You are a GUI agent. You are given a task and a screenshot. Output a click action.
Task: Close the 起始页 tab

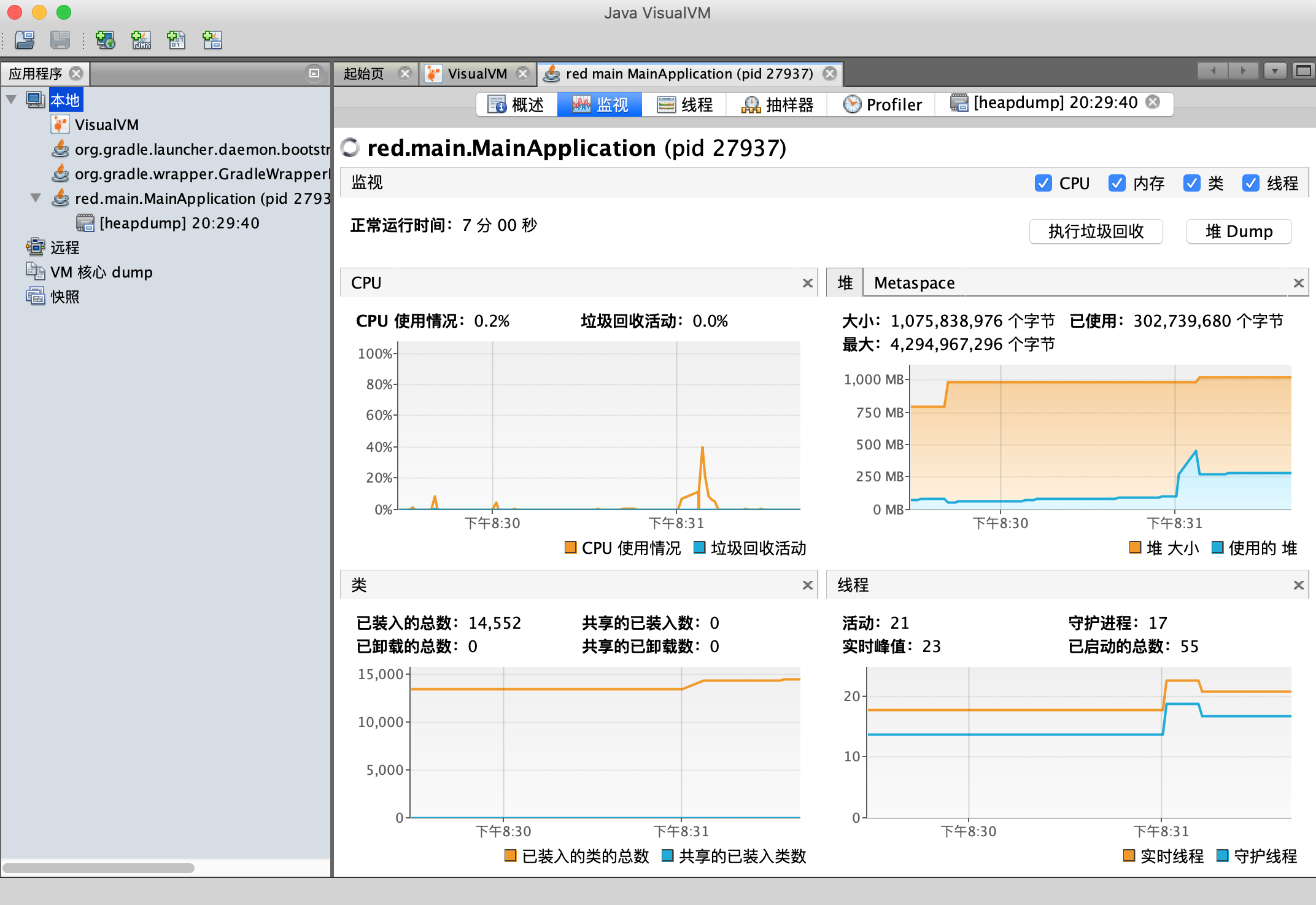(405, 74)
